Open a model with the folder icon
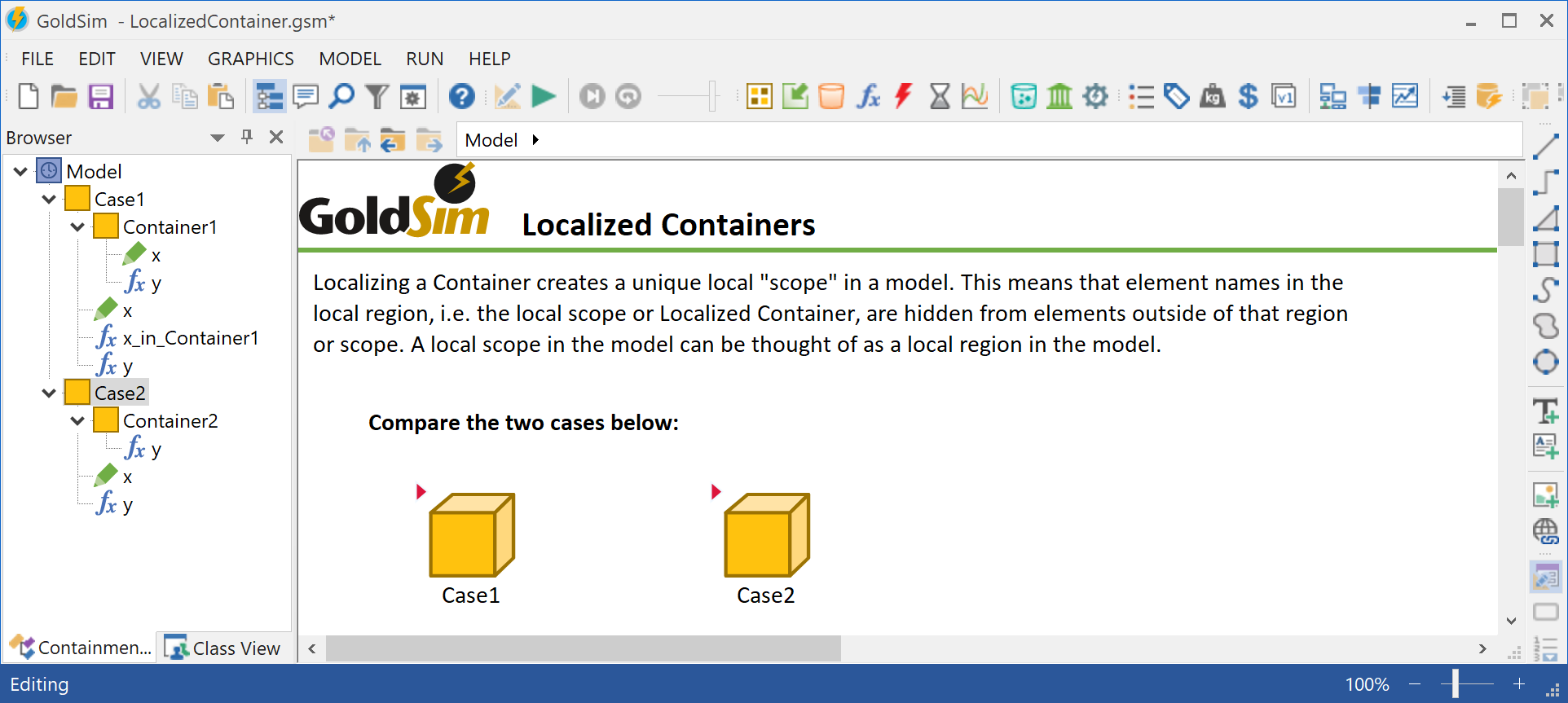 click(x=64, y=96)
